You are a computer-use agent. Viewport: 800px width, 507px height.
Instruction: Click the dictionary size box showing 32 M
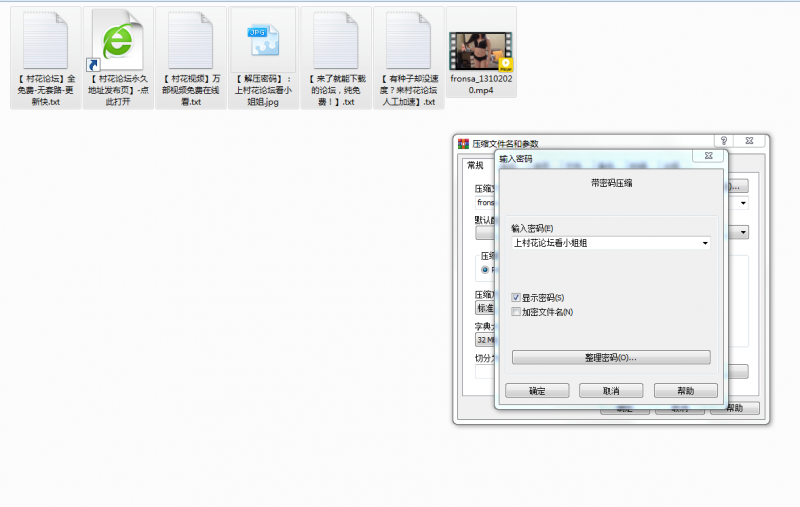click(485, 340)
